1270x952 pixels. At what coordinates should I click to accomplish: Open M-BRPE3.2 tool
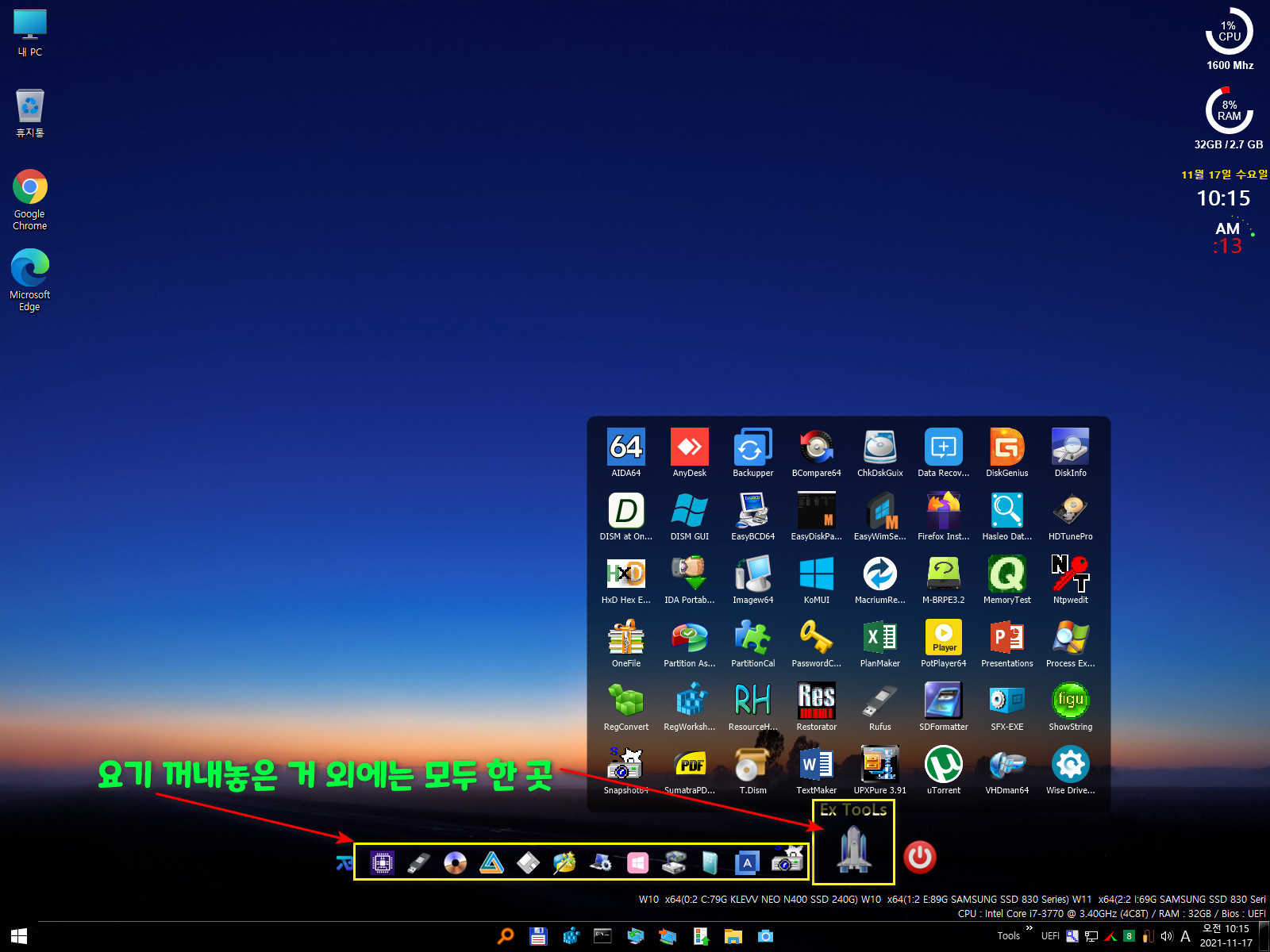(943, 574)
